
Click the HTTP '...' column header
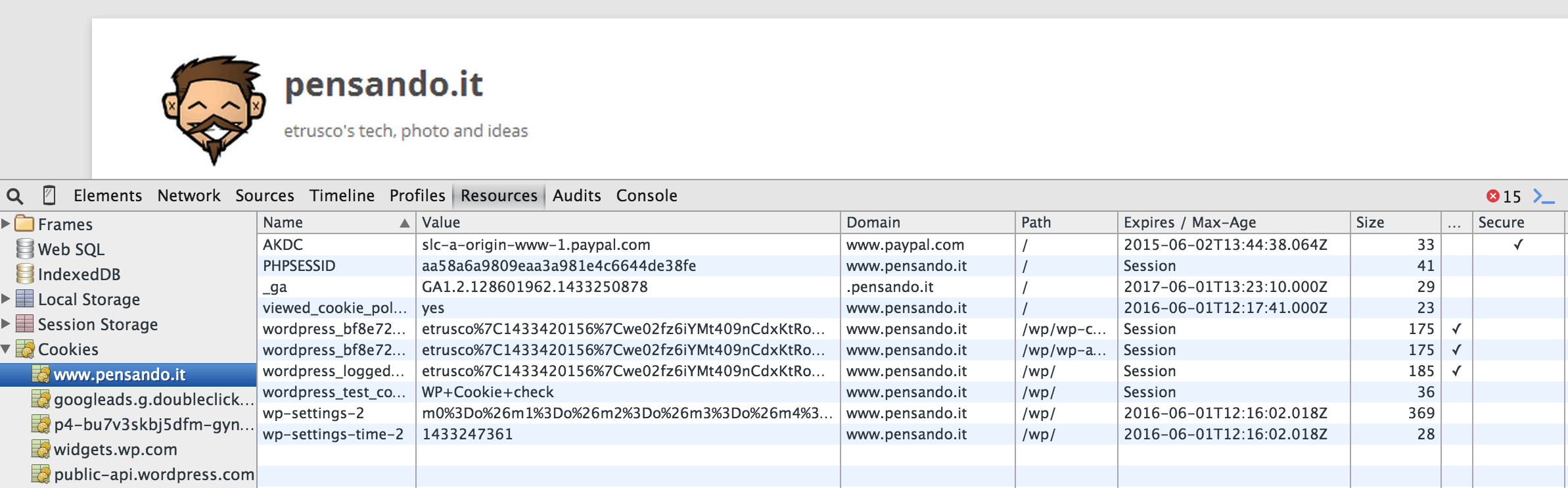tap(1457, 222)
